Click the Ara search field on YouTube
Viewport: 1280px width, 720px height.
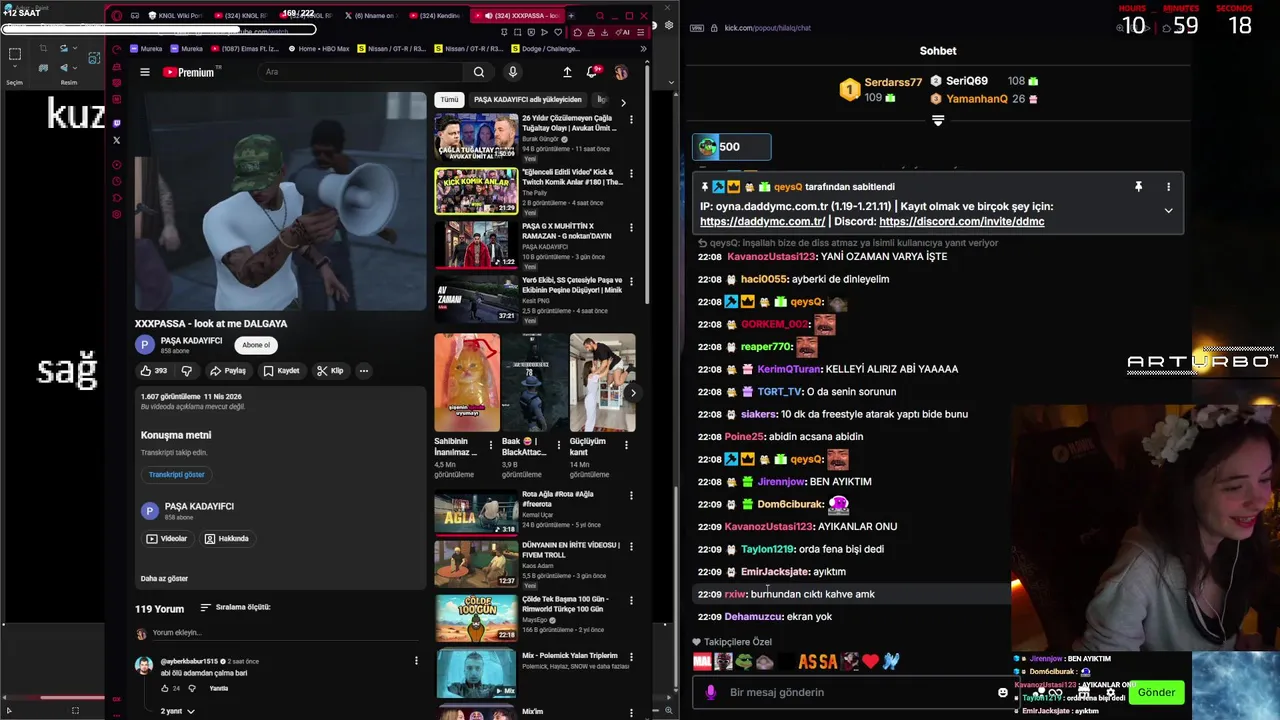coord(362,72)
